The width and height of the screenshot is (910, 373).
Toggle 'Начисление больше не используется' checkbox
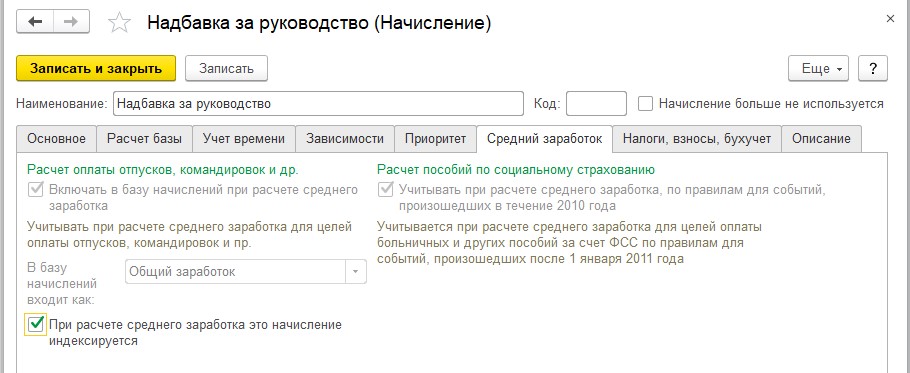tap(645, 104)
